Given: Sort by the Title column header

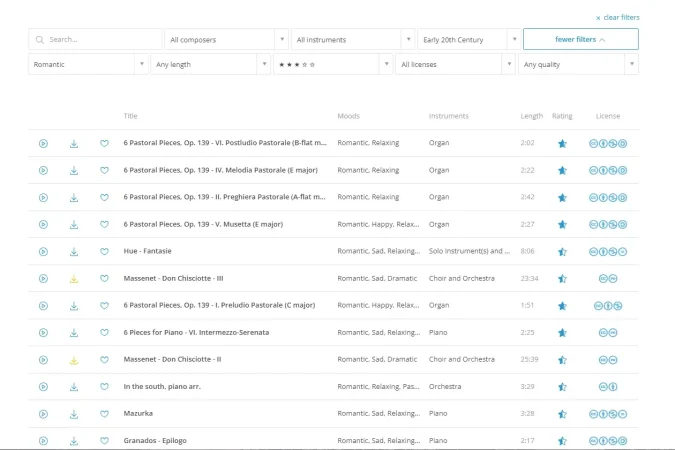Looking at the screenshot, I should [130, 116].
